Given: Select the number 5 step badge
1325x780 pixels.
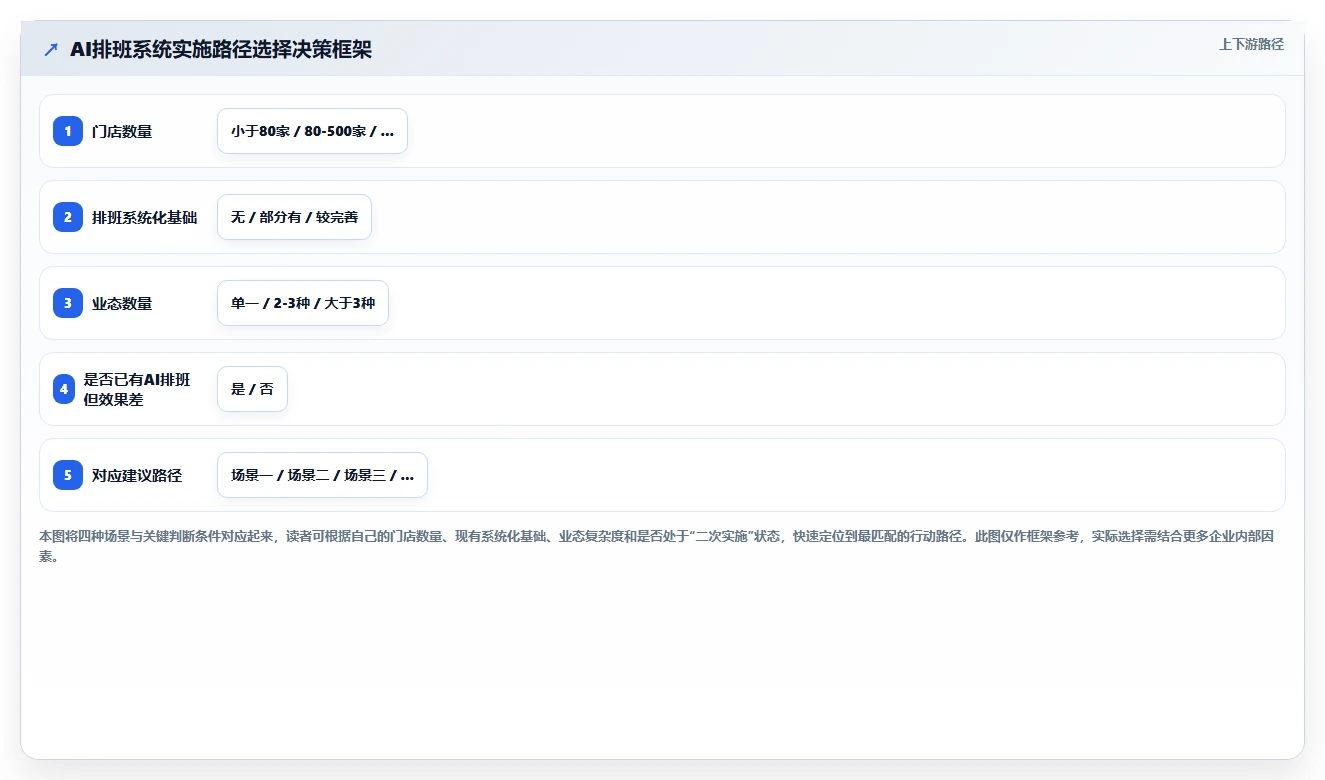Looking at the screenshot, I should 68,475.
